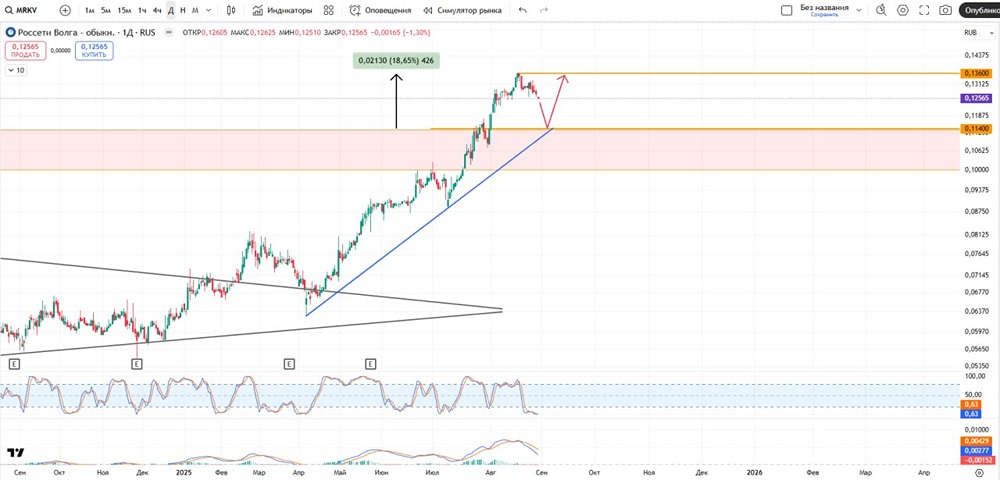Screen dimensions: 1000x480
Task: Open the candlestick chart type selector
Action: 231,10
